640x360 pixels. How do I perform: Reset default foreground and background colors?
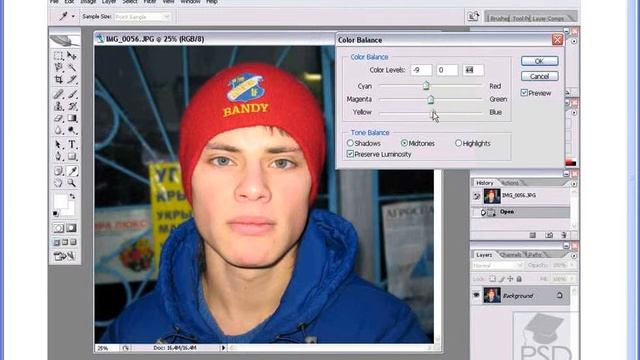[56, 213]
